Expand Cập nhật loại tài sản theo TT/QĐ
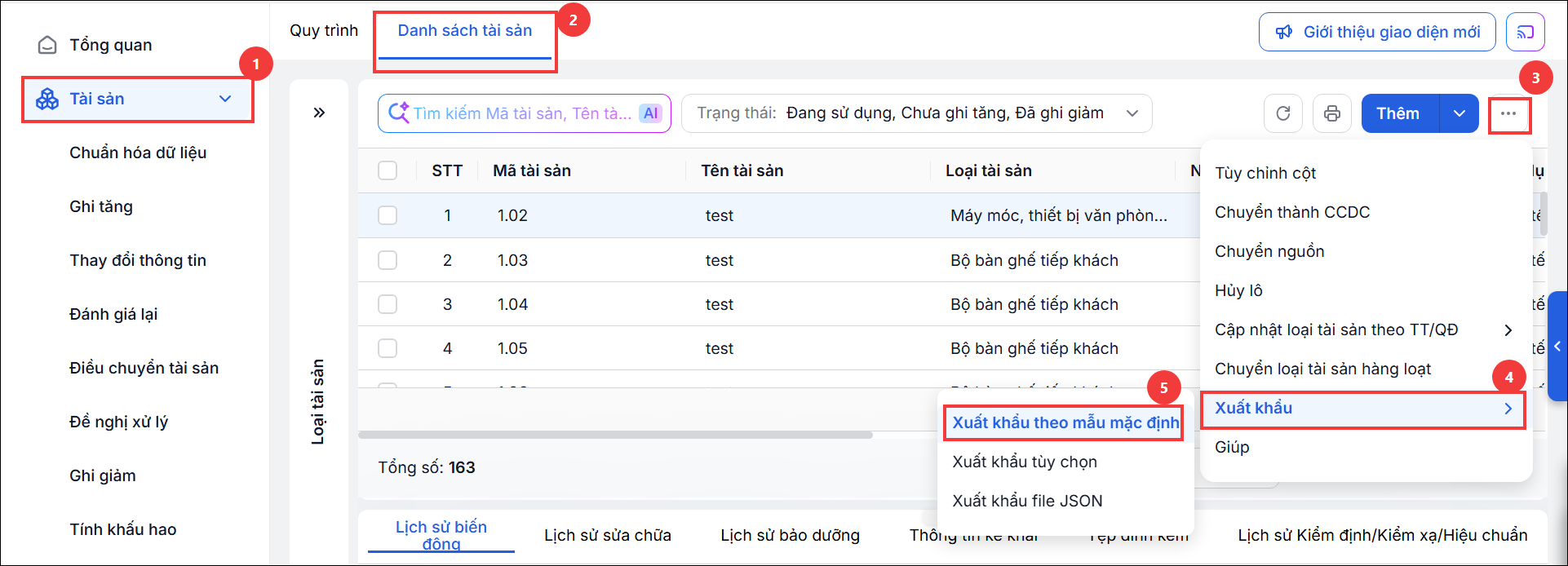 pos(1366,329)
